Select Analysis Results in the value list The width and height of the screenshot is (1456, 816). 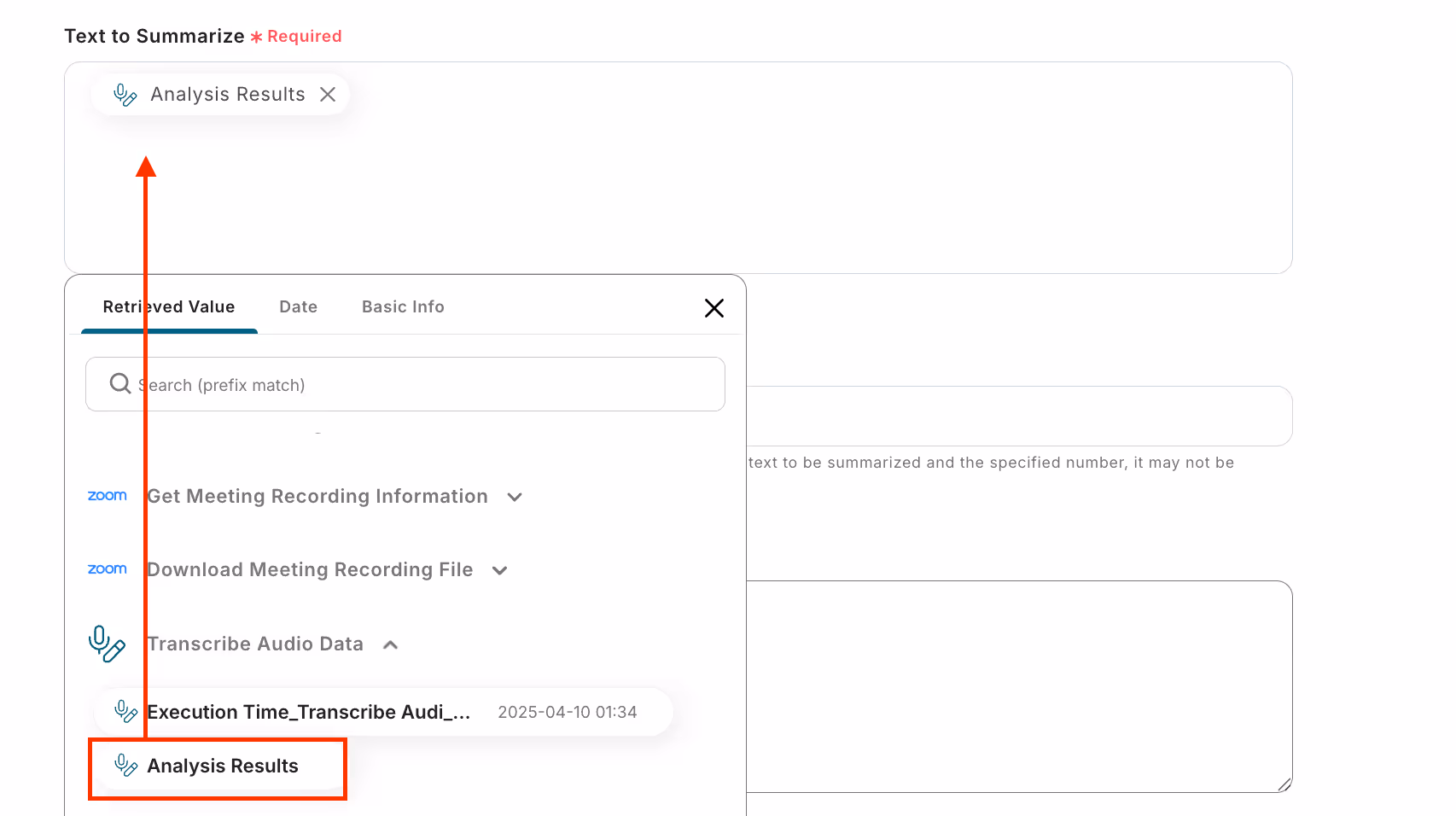coord(218,766)
